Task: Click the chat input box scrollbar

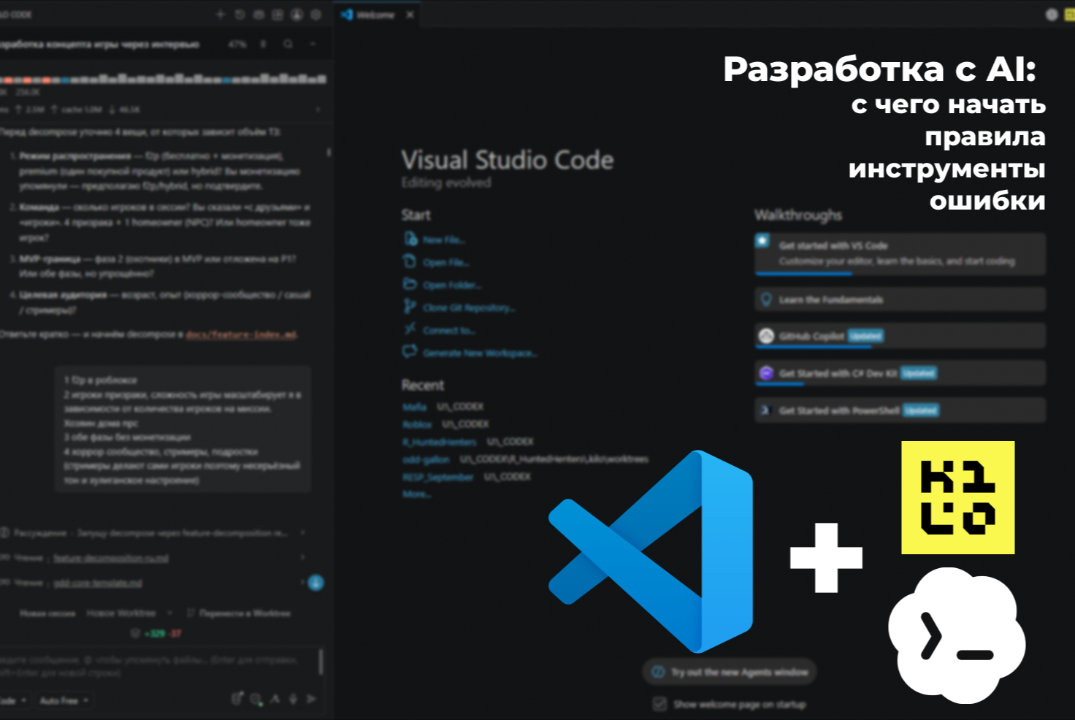Action: tap(321, 662)
